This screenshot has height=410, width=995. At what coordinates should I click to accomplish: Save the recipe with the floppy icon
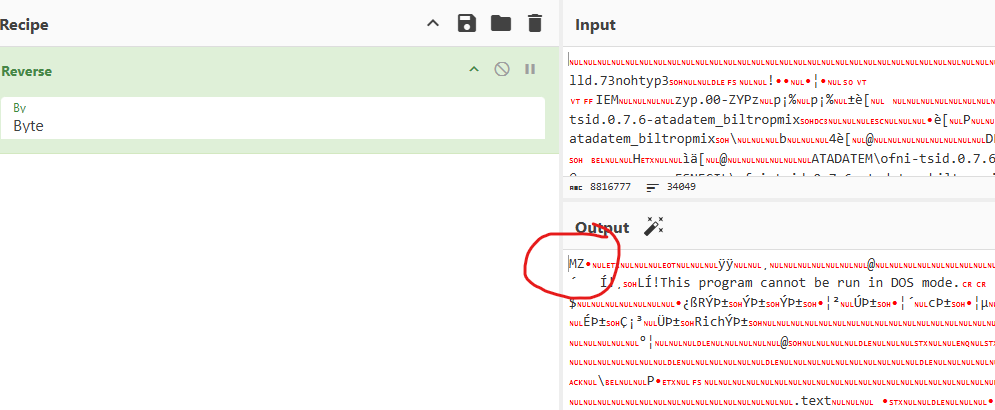point(467,24)
